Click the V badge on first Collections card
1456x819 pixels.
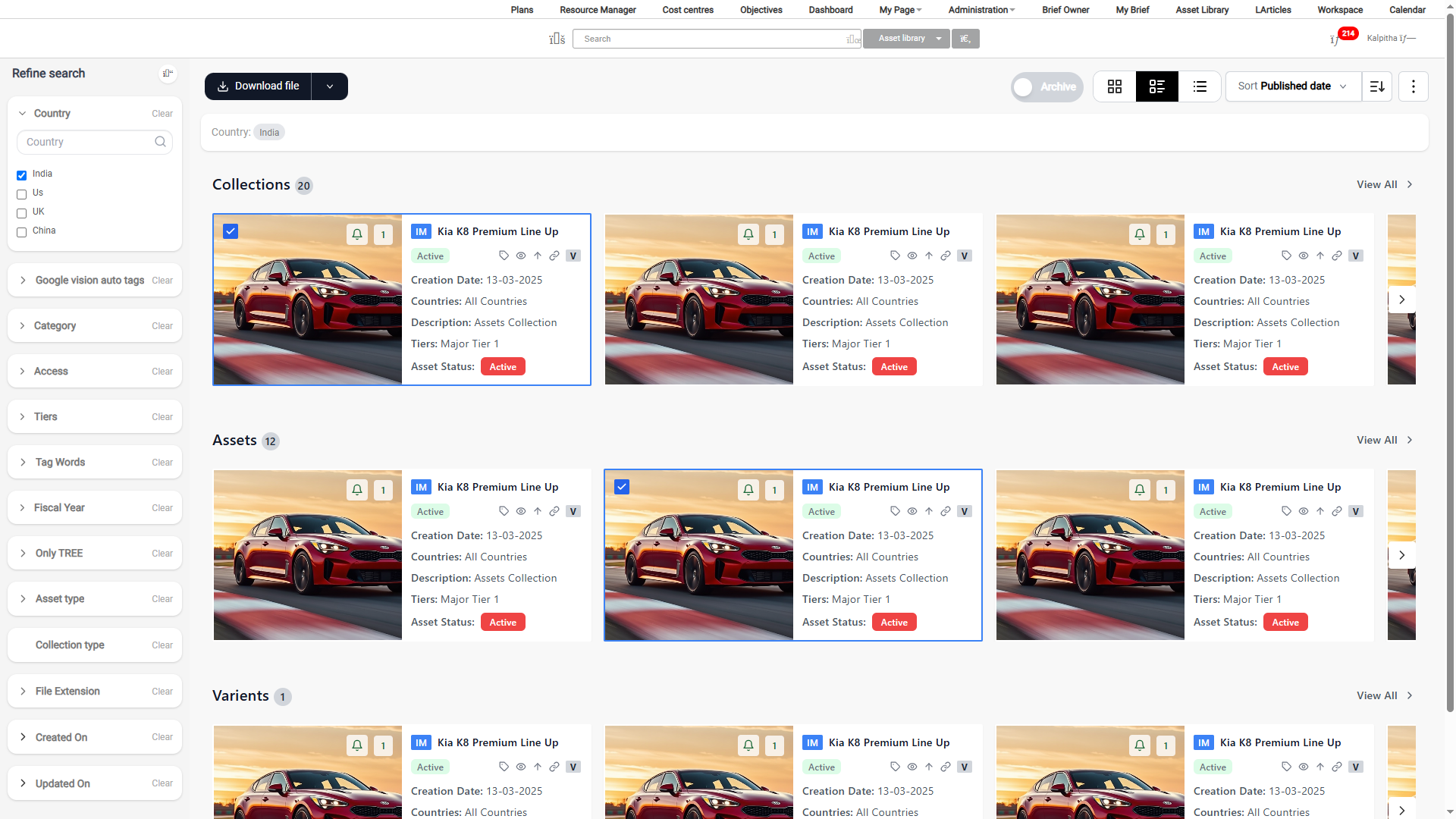tap(573, 256)
